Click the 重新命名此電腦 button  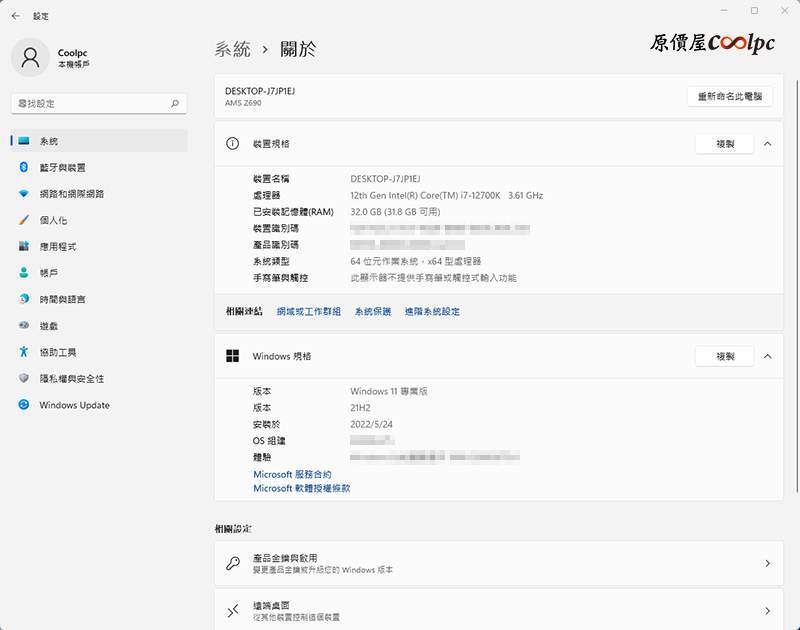point(730,96)
